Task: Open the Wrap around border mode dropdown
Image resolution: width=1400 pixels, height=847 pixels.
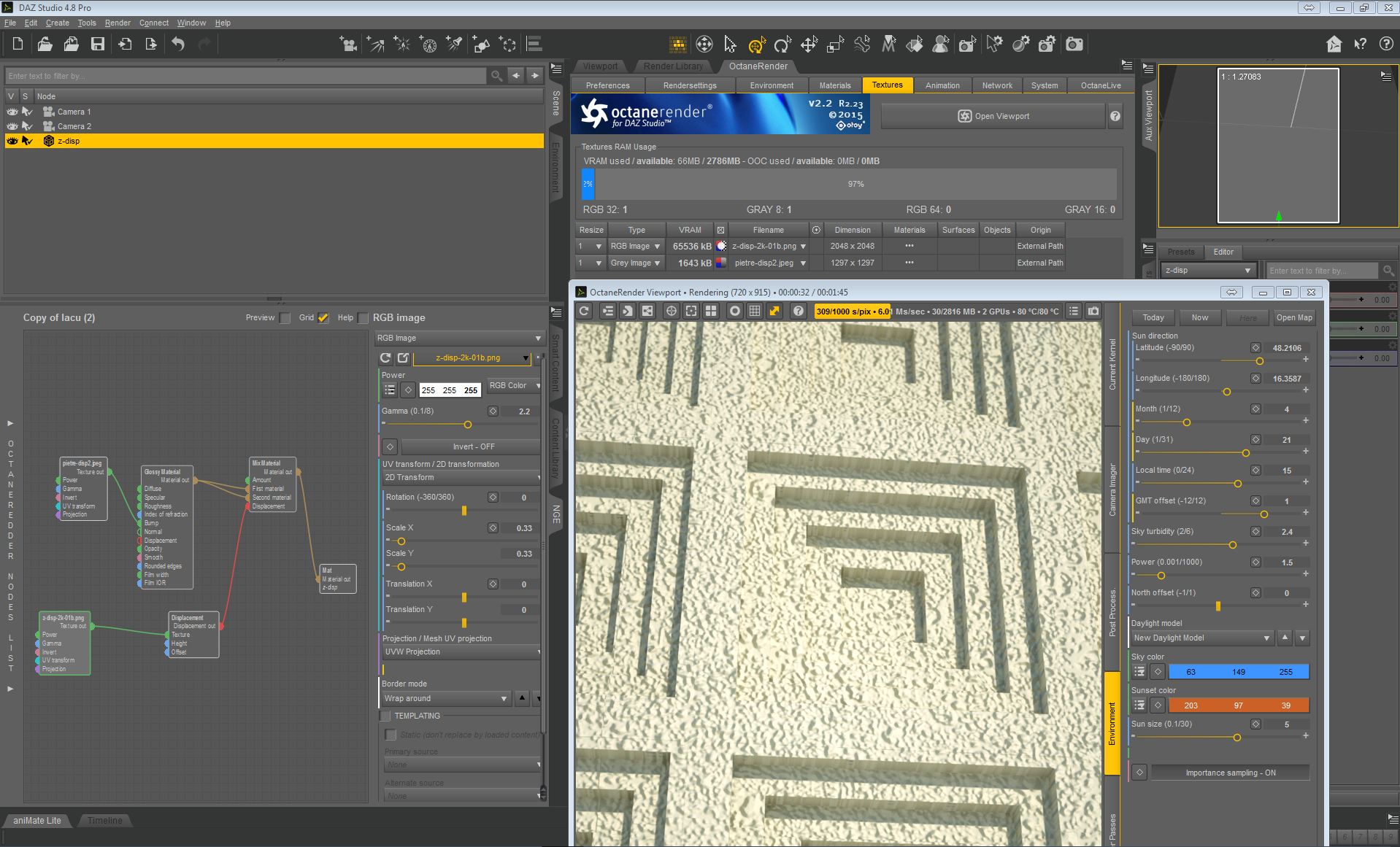Action: pos(445,699)
